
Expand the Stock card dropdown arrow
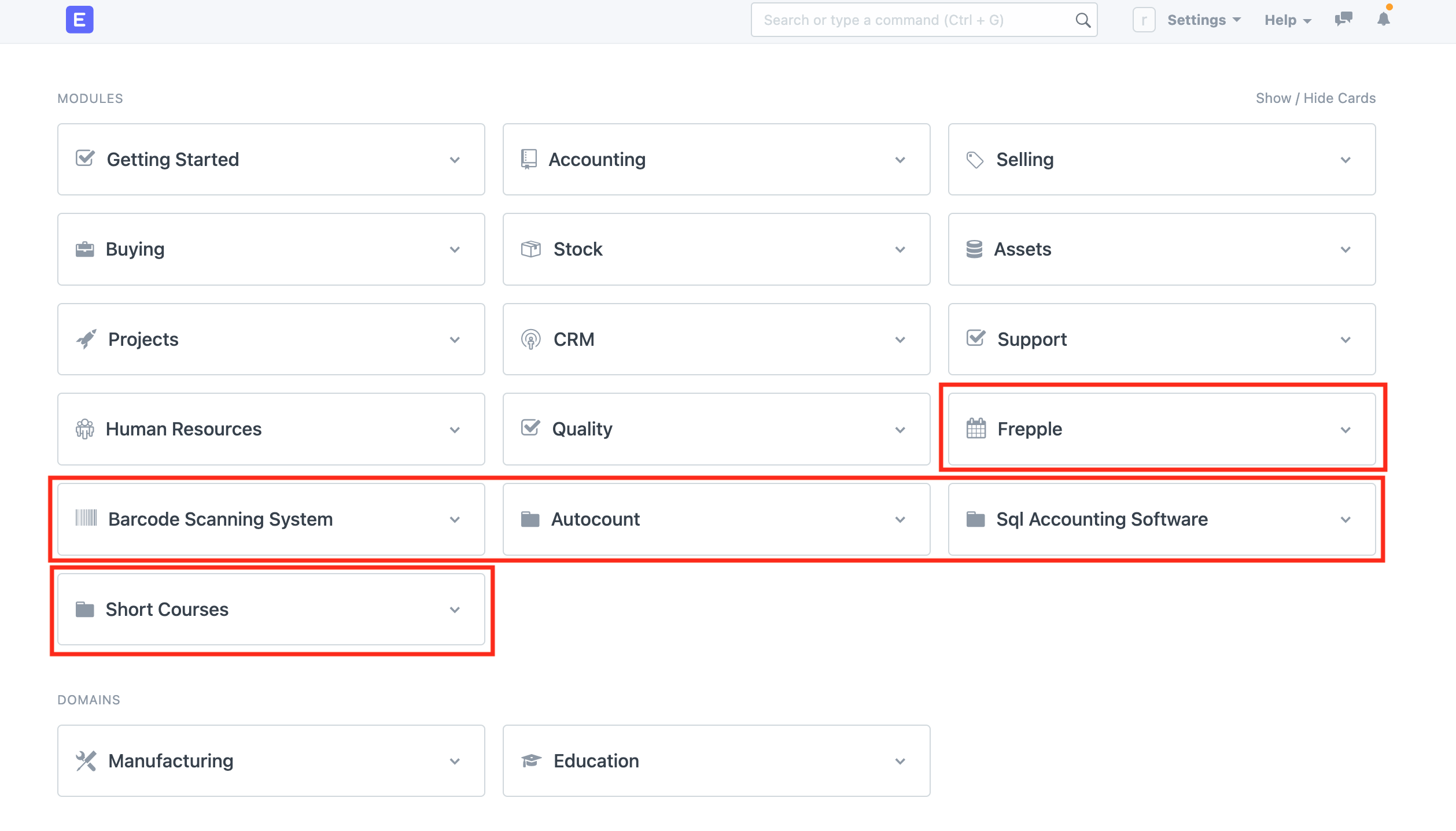[x=900, y=249]
